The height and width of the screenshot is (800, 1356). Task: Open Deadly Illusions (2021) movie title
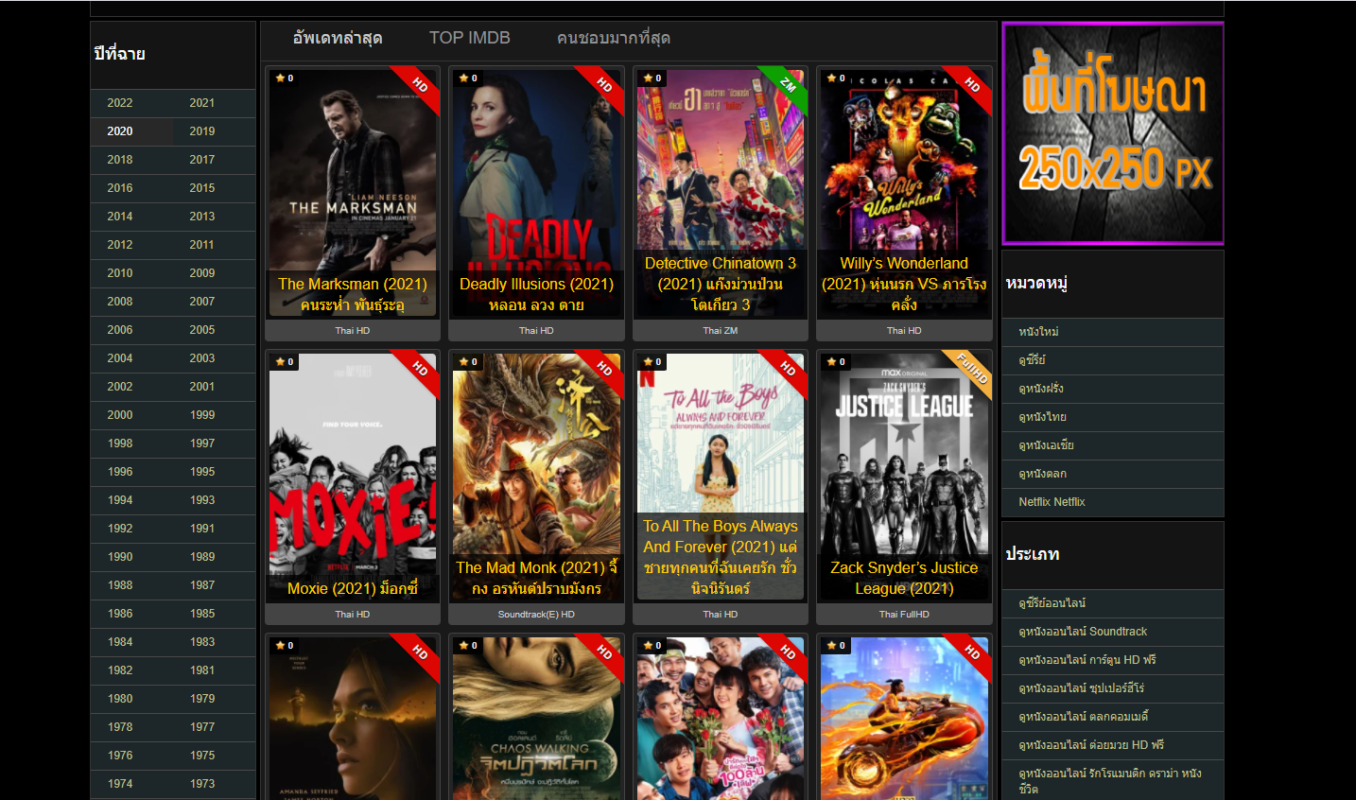(x=536, y=294)
